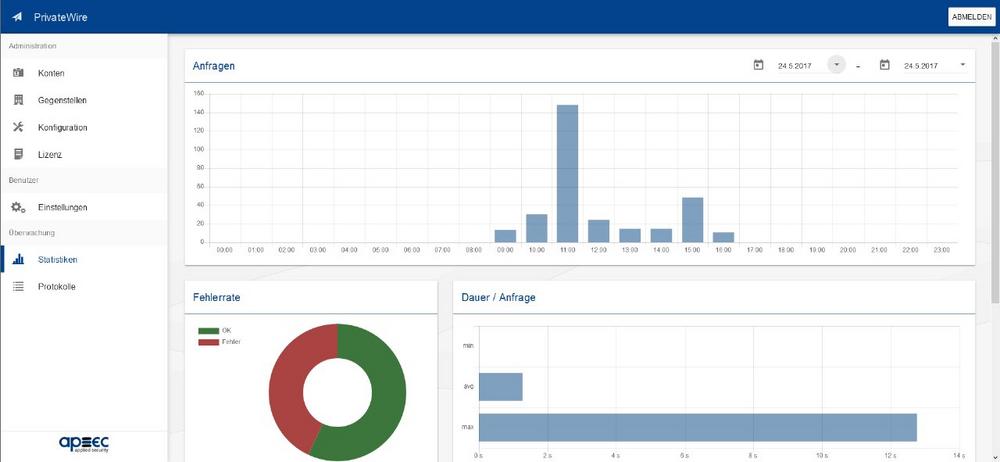Click the Gegenstellen building icon
The width and height of the screenshot is (1000, 462).
pos(18,100)
